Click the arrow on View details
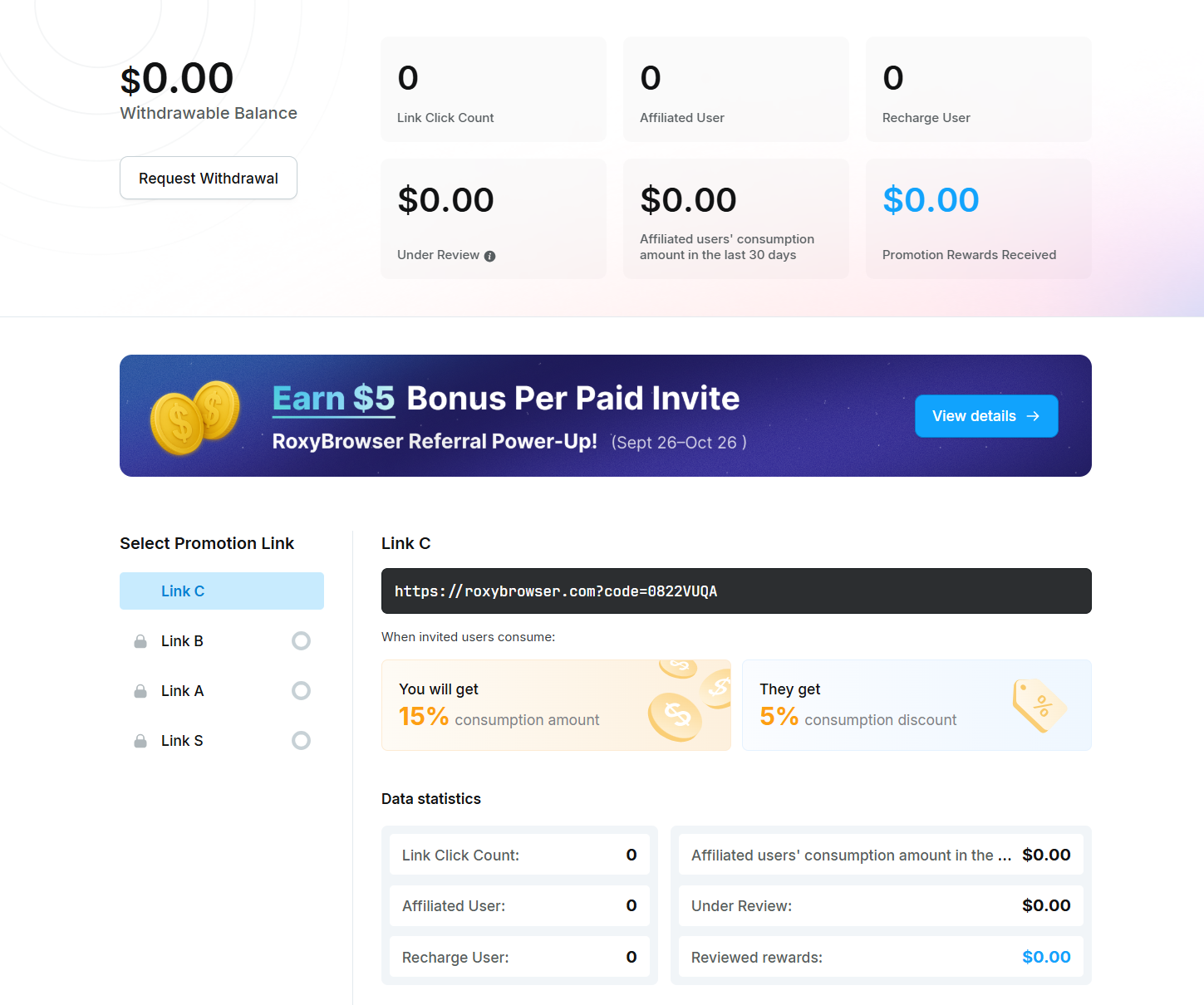1204x1005 pixels. pos(1033,416)
